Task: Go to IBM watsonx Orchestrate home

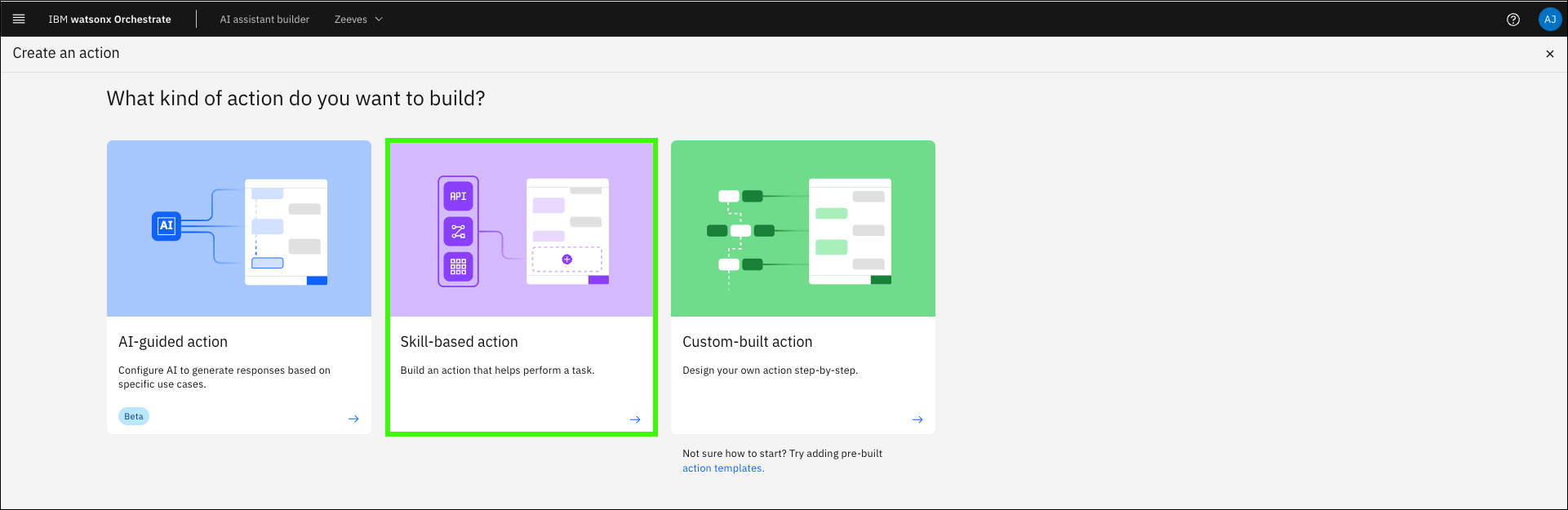Action: click(x=109, y=20)
